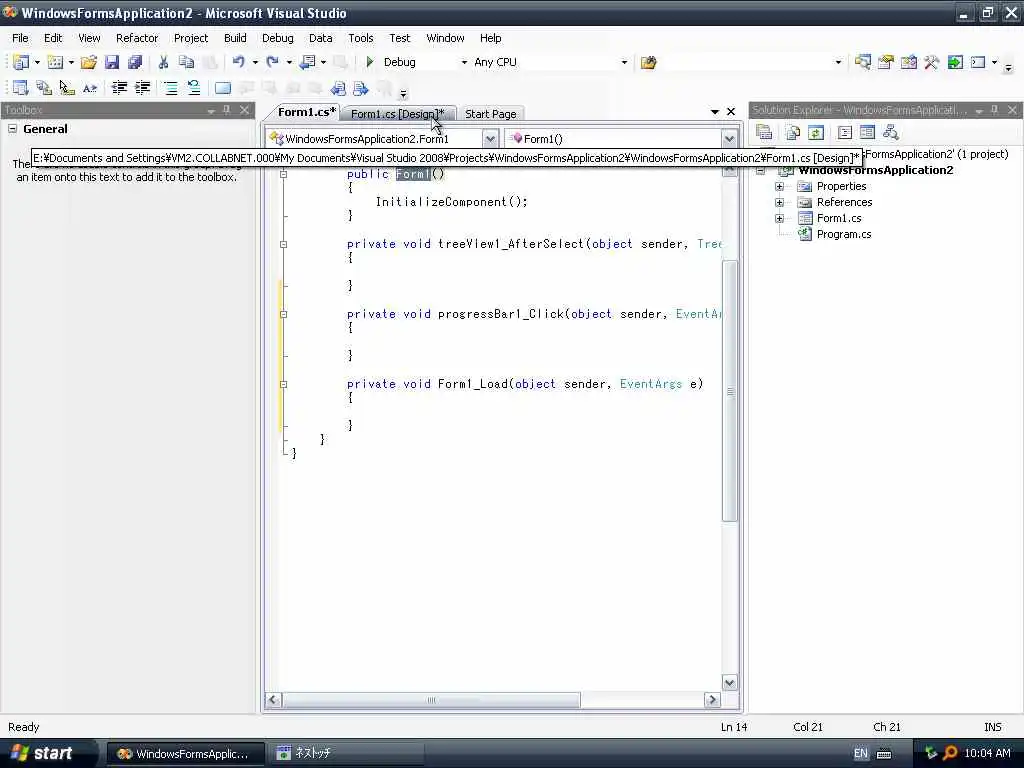
Task: Collapse the Form1_Load method outline
Action: [x=283, y=384]
